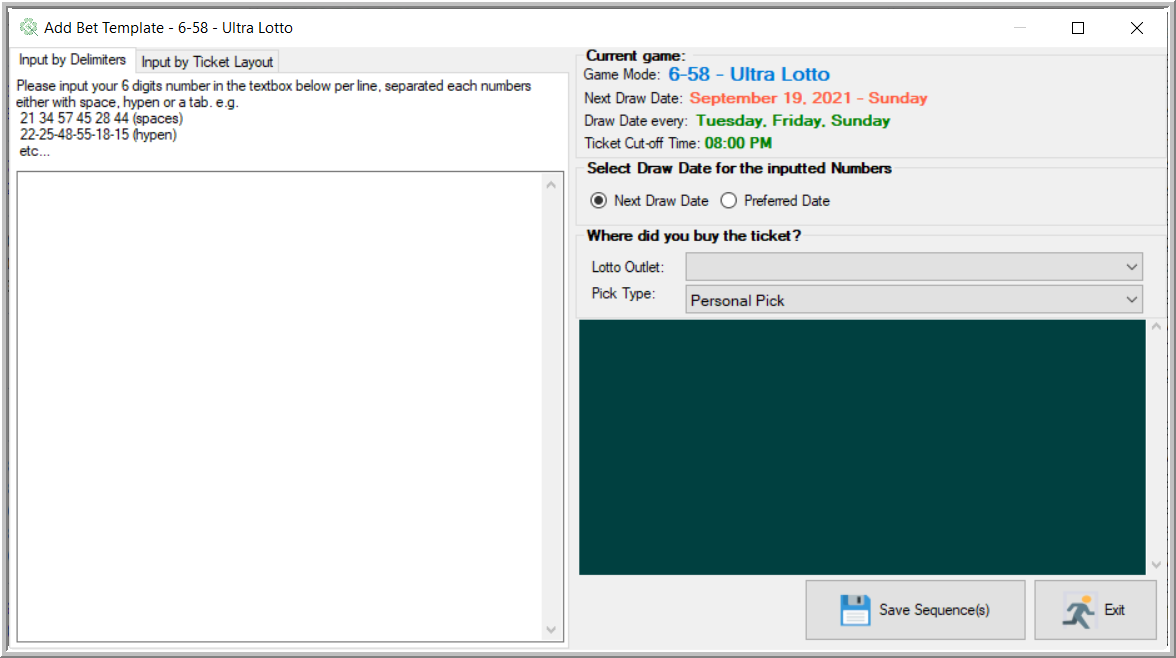Image resolution: width=1176 pixels, height=658 pixels.
Task: Click the textbox scroll down arrow
Action: [x=551, y=630]
